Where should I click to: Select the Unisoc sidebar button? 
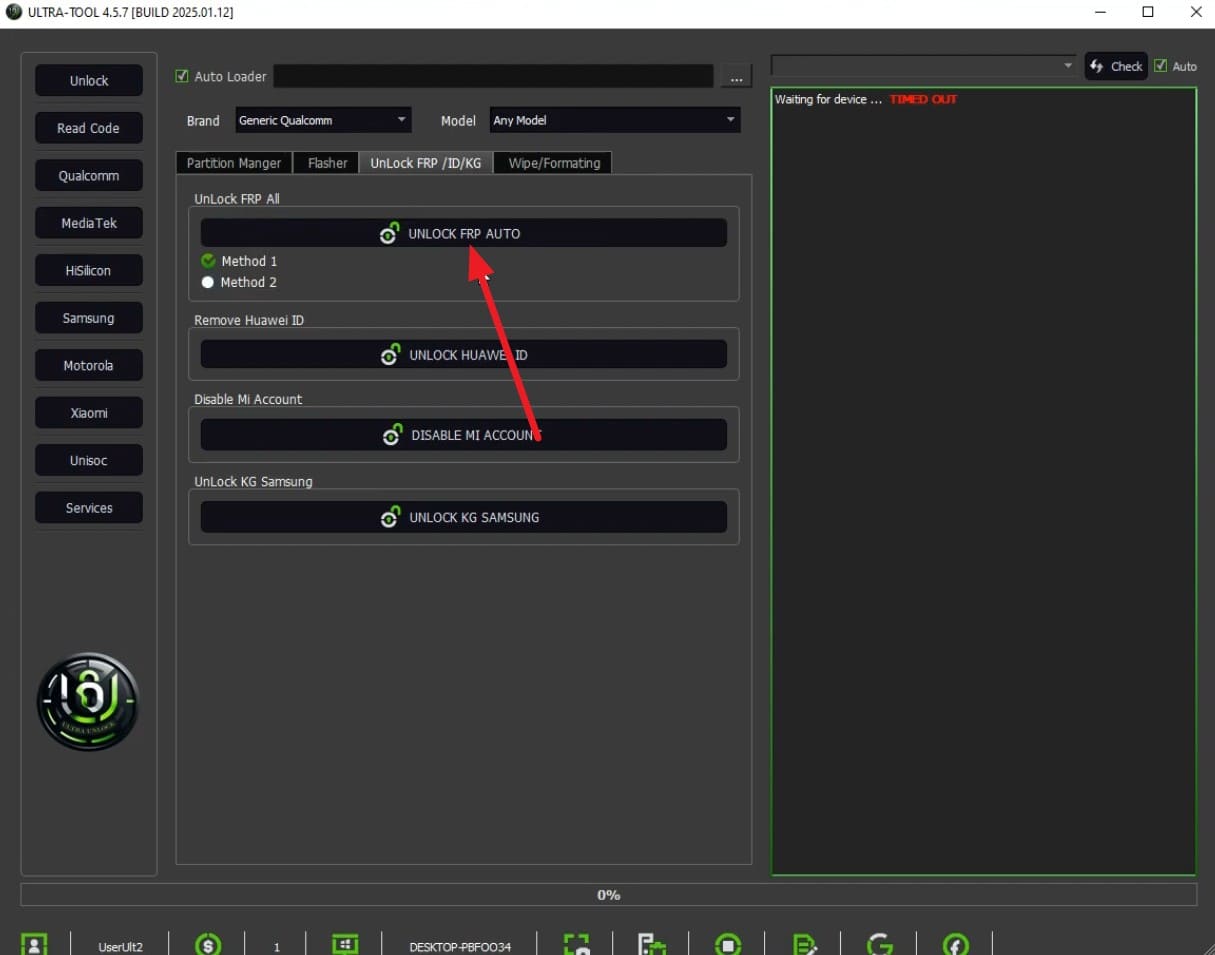coord(89,461)
